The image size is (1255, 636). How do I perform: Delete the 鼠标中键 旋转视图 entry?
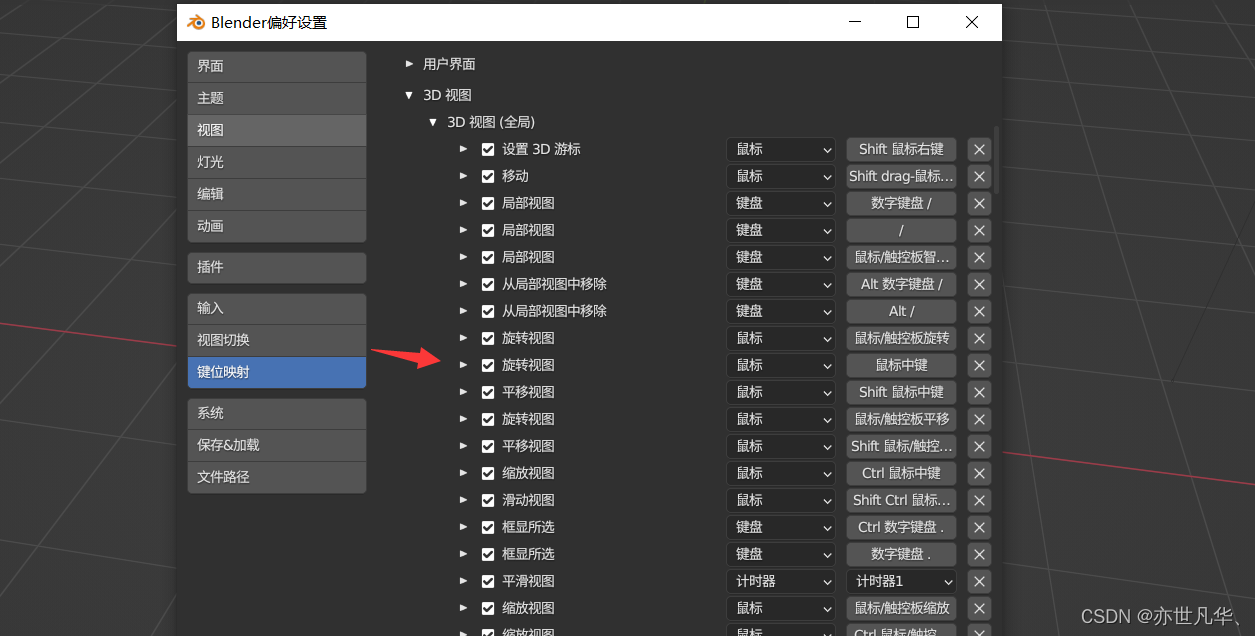click(979, 365)
